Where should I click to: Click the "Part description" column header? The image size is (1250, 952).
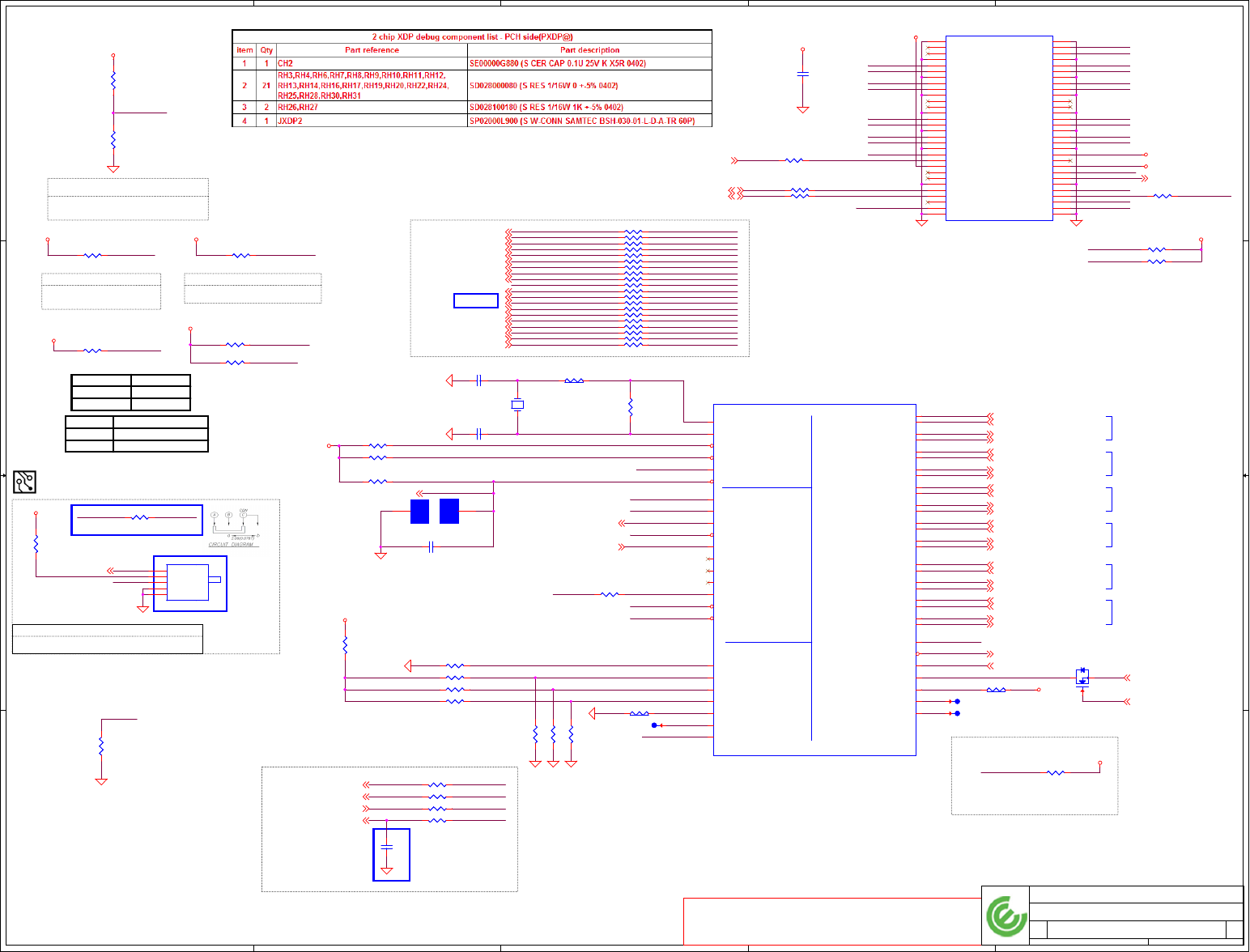click(x=589, y=50)
